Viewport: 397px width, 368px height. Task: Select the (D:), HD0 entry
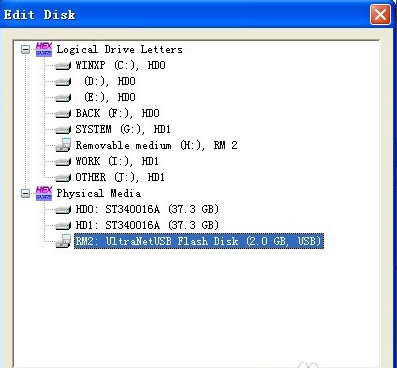click(110, 81)
